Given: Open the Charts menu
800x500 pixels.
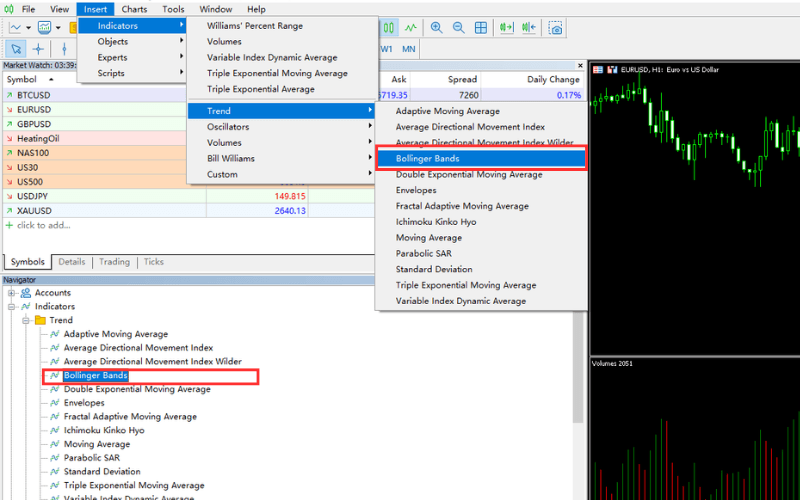Looking at the screenshot, I should (134, 9).
